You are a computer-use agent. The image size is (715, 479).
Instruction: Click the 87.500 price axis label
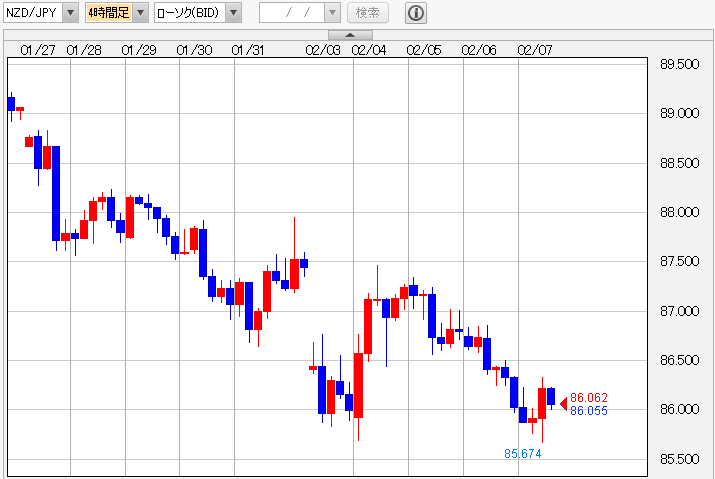(x=680, y=262)
